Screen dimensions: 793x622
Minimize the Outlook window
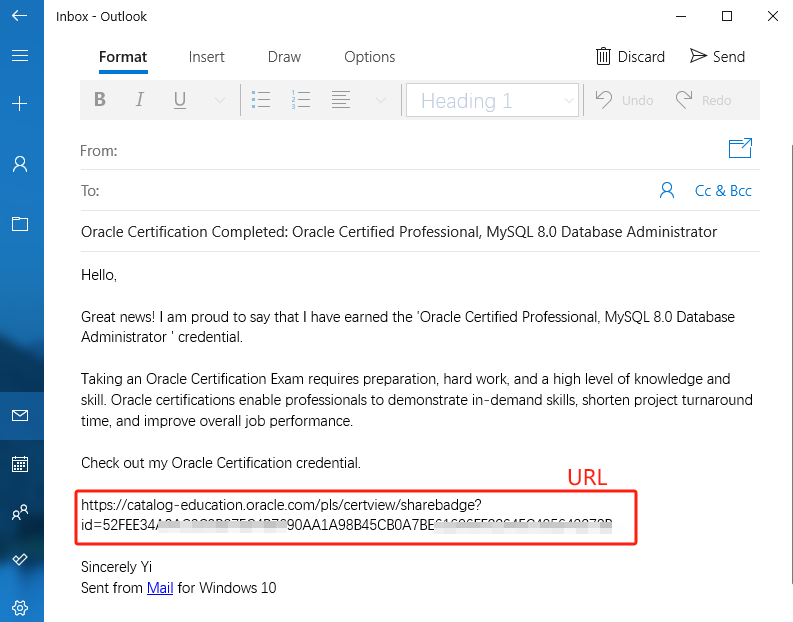coord(681,16)
